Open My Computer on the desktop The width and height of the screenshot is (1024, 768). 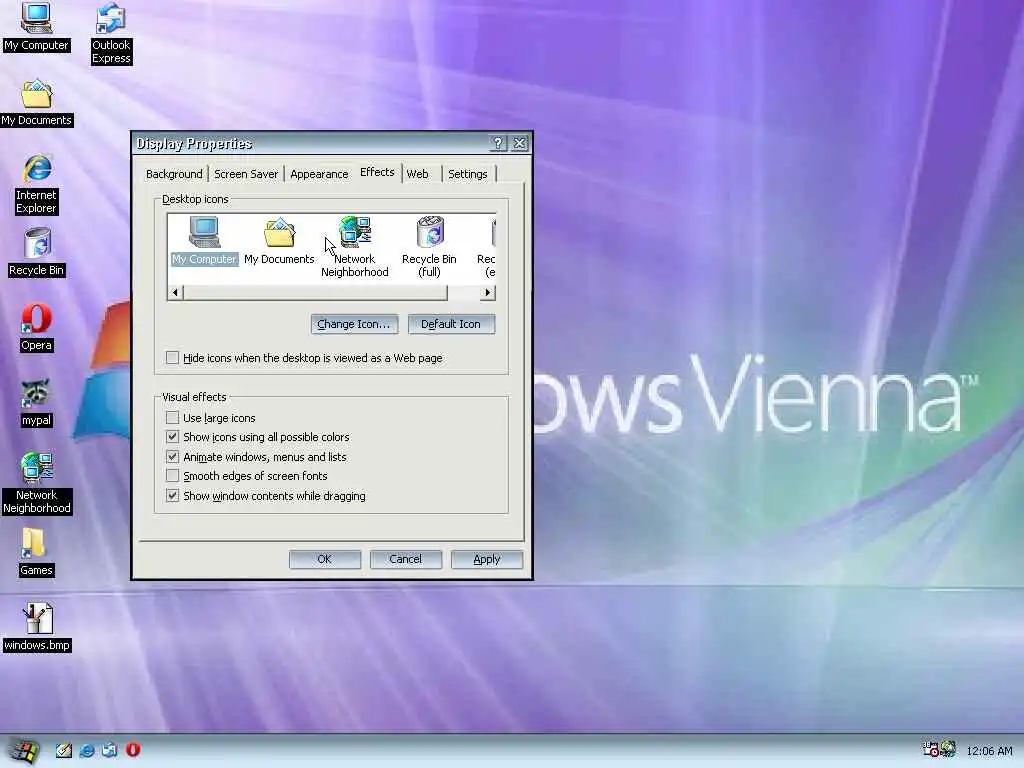click(x=36, y=27)
